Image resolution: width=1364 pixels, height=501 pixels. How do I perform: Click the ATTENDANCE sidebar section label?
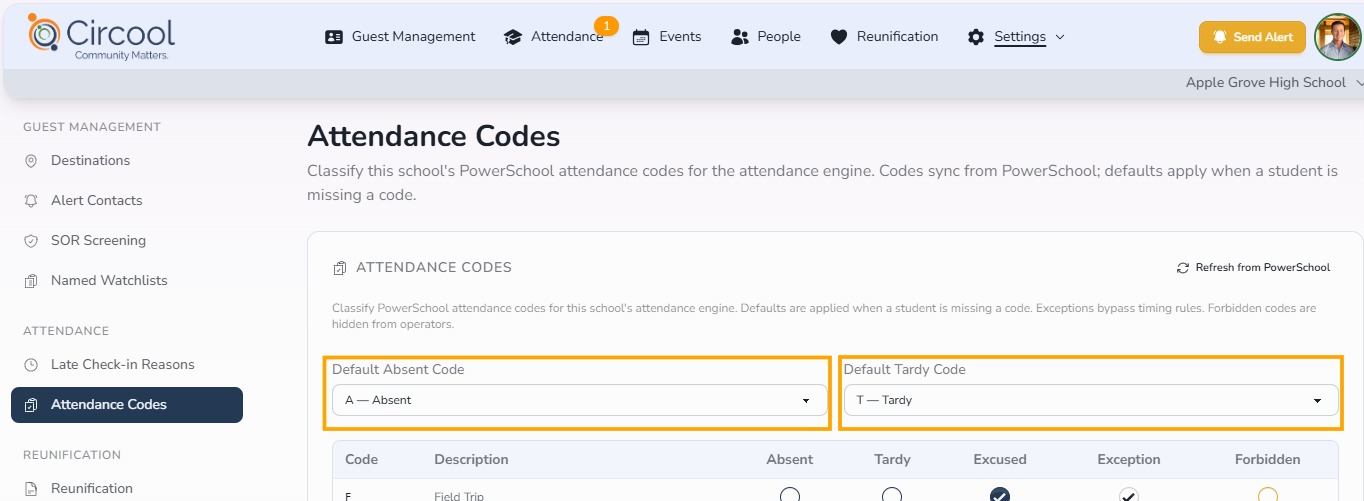pyautogui.click(x=66, y=331)
